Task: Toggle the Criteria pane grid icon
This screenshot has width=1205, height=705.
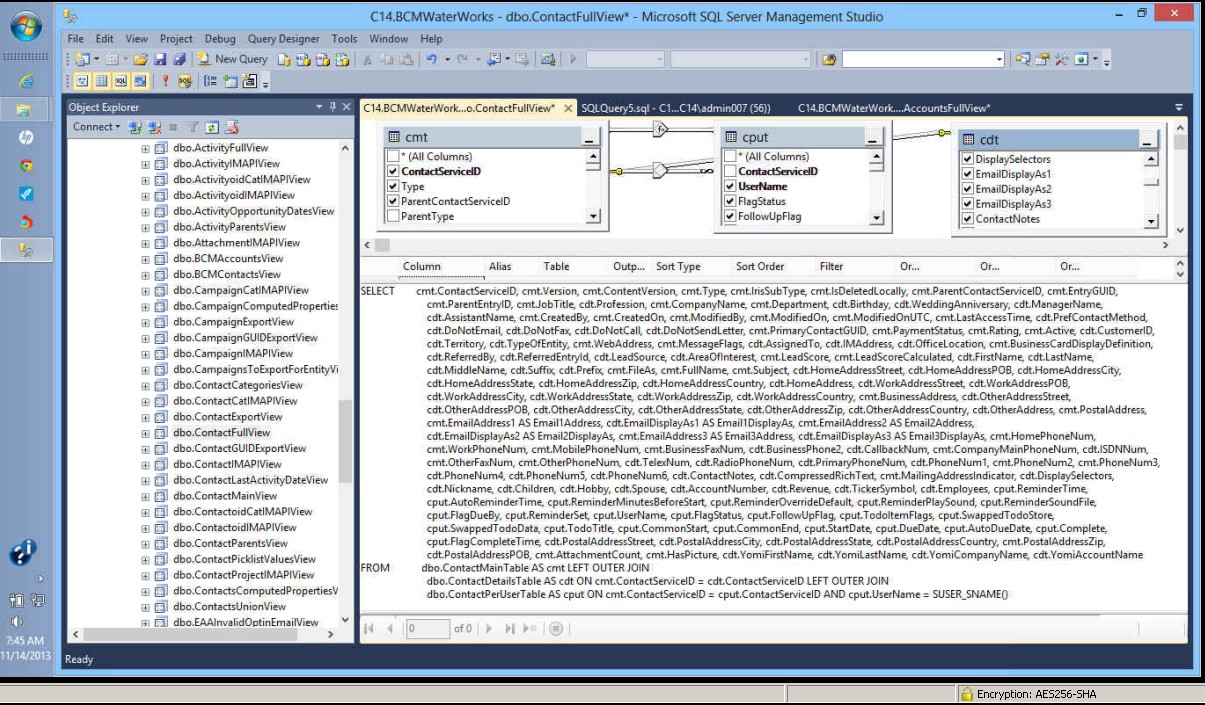Action: pos(101,81)
